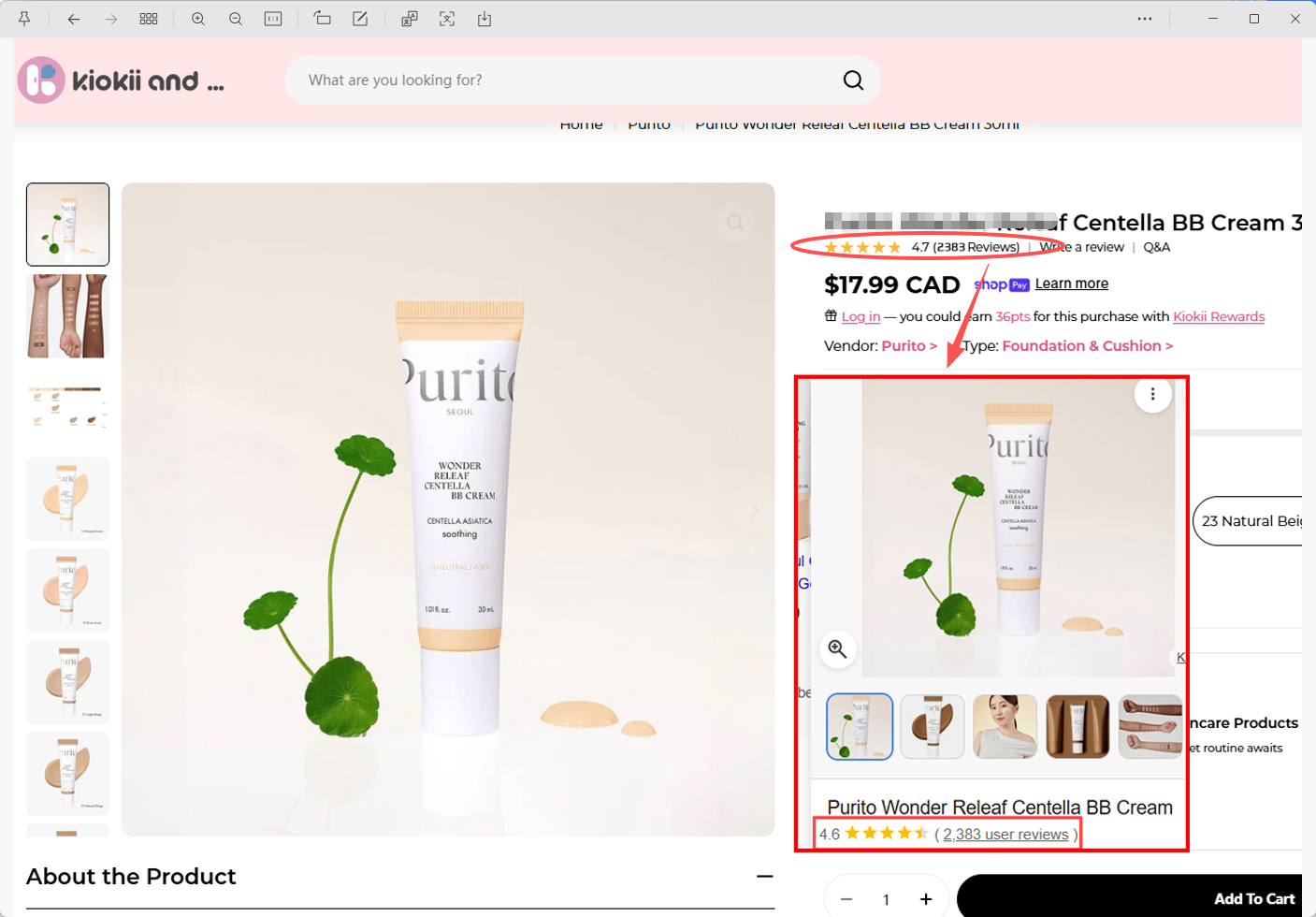Save the image with download icon
Image resolution: width=1316 pixels, height=917 pixels.
pos(484,19)
